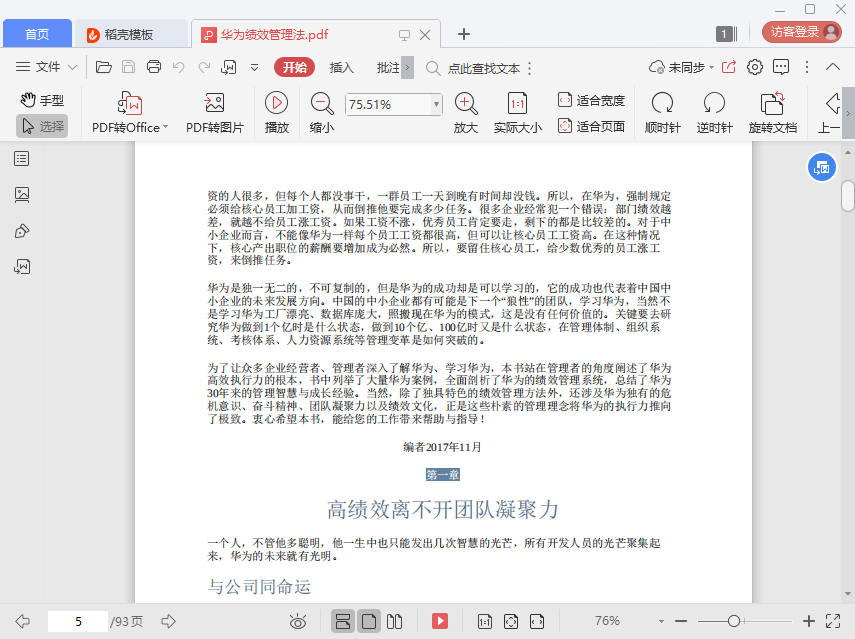Increase zoom with plus button
The width and height of the screenshot is (855, 639).
pyautogui.click(x=809, y=621)
